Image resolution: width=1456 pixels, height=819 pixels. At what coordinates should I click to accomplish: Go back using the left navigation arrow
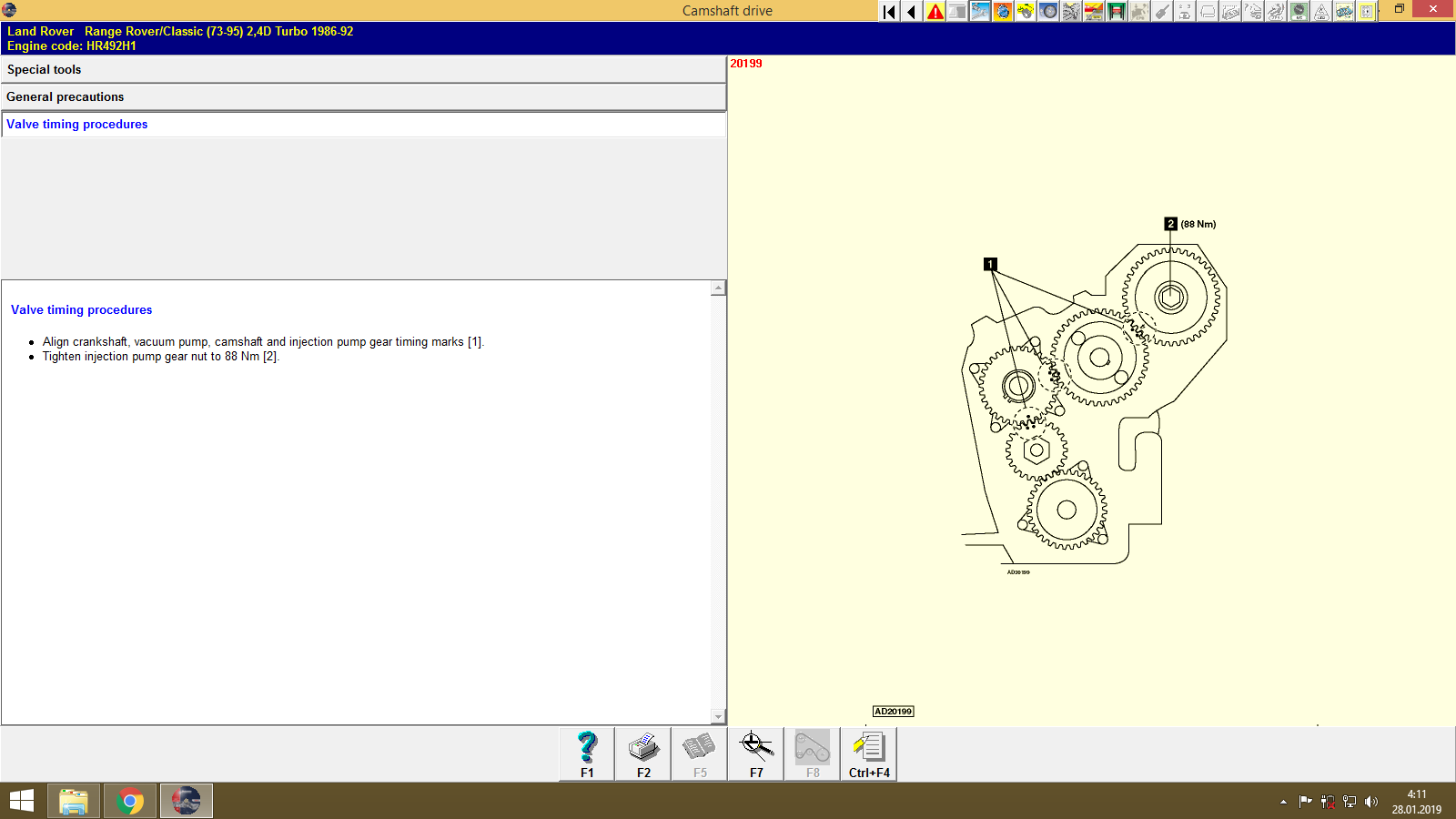point(910,12)
